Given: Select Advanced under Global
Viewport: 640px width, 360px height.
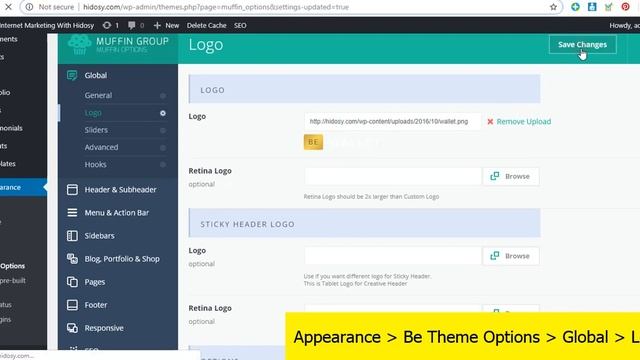Looking at the screenshot, I should pos(101,147).
